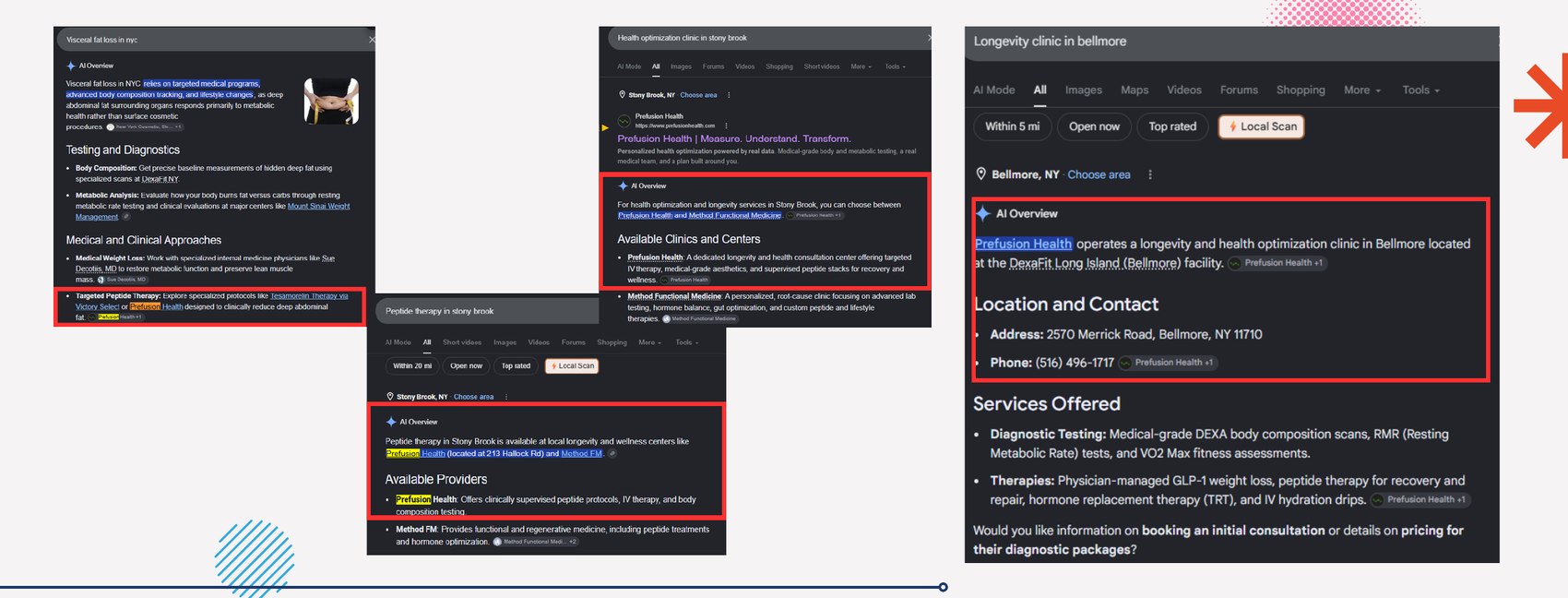Switch to the Maps tab
Viewport: 1568px width, 598px height.
pos(1134,90)
